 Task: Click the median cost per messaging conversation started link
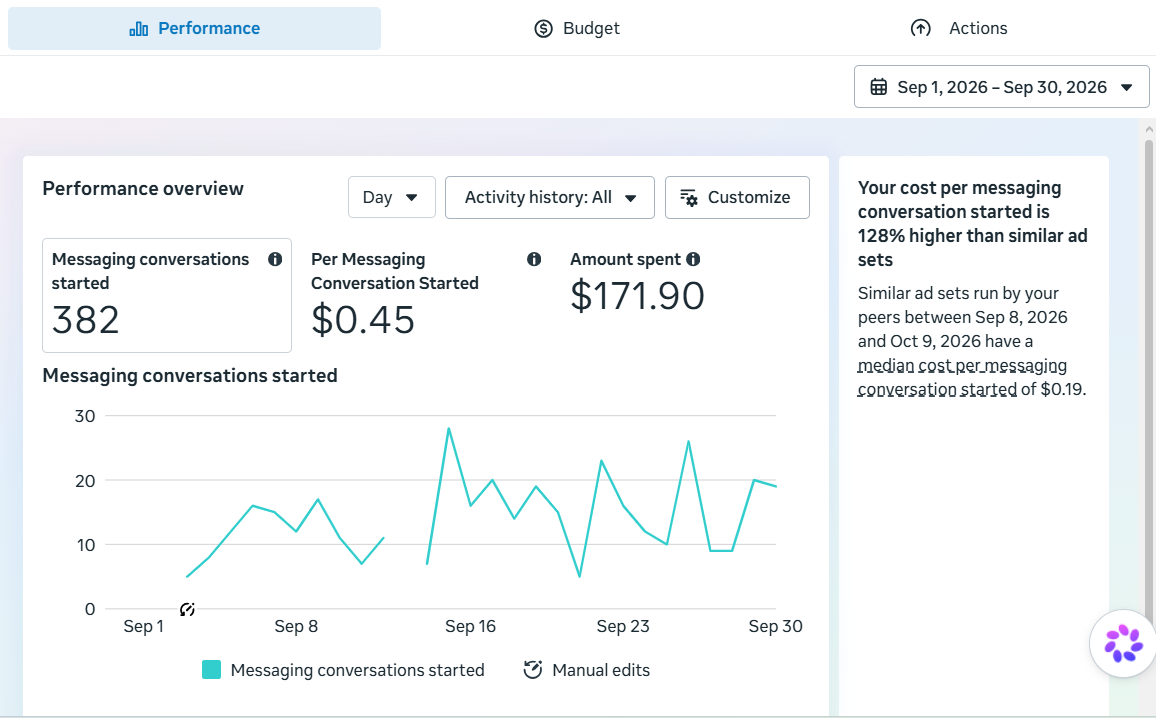(961, 377)
